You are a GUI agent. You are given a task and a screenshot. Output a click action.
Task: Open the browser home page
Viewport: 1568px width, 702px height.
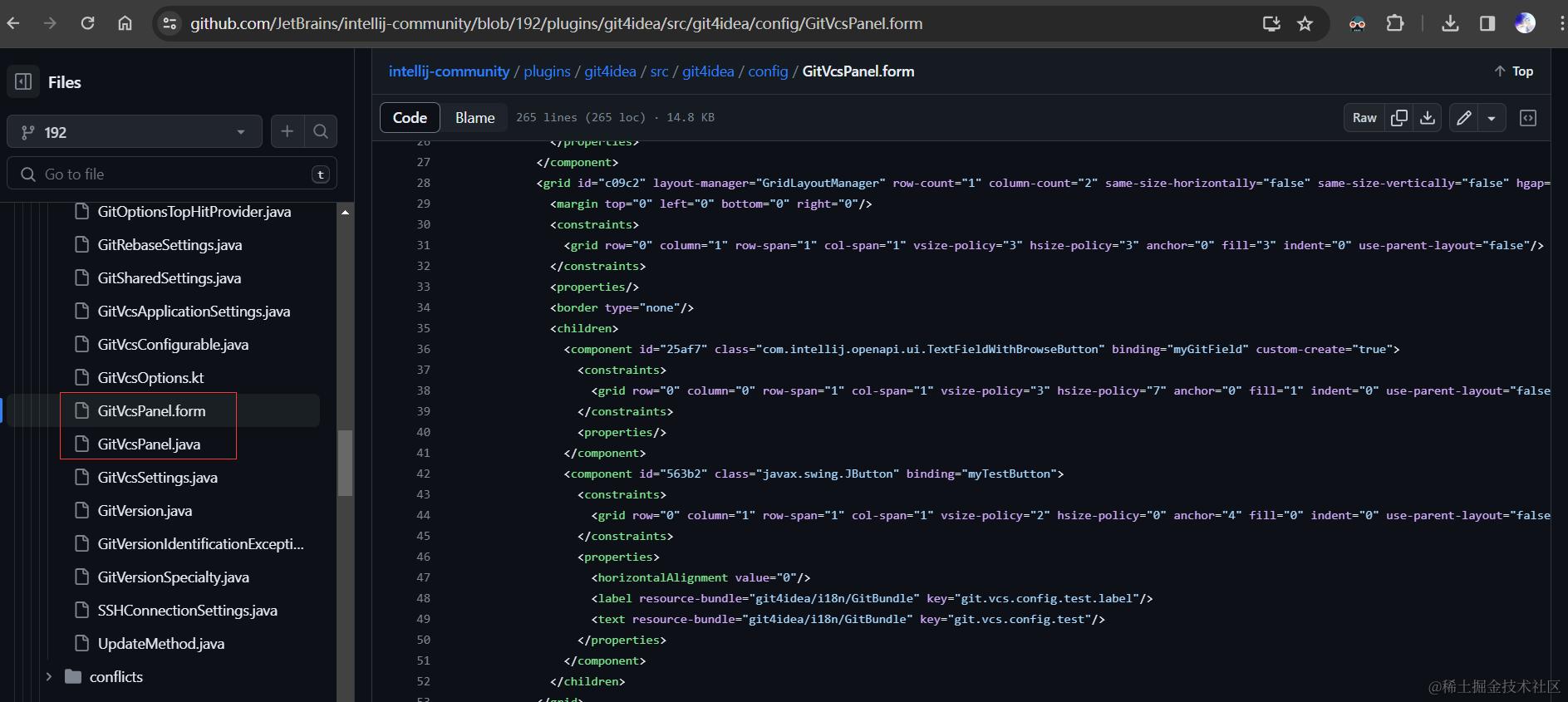tap(125, 23)
